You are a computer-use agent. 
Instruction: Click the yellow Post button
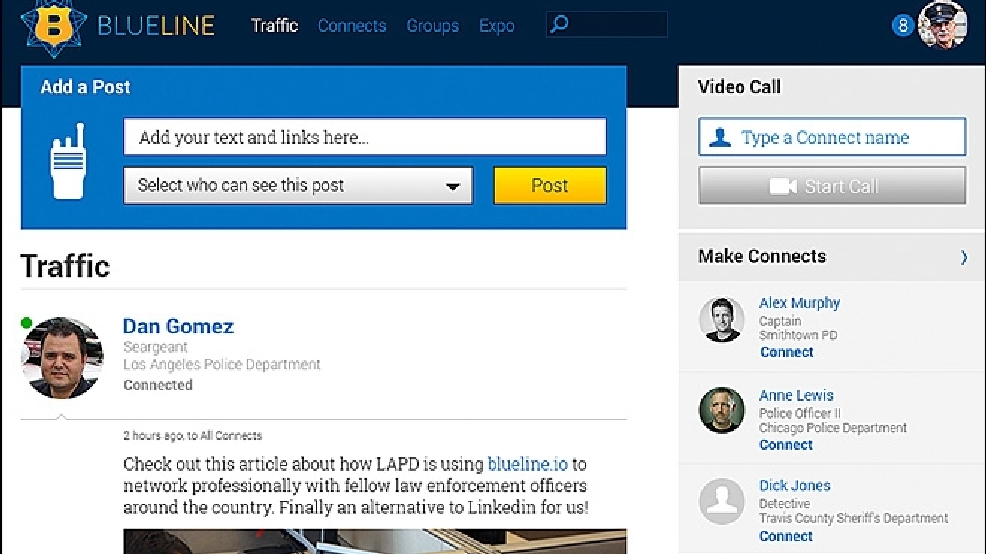550,186
